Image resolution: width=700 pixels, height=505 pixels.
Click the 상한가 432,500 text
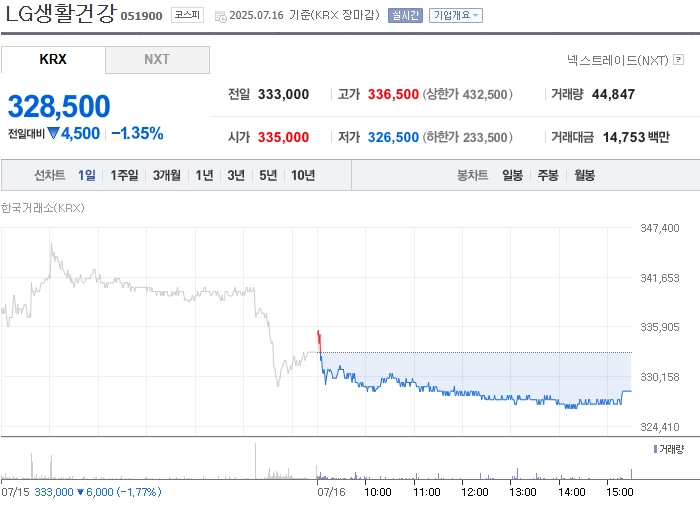(467, 94)
